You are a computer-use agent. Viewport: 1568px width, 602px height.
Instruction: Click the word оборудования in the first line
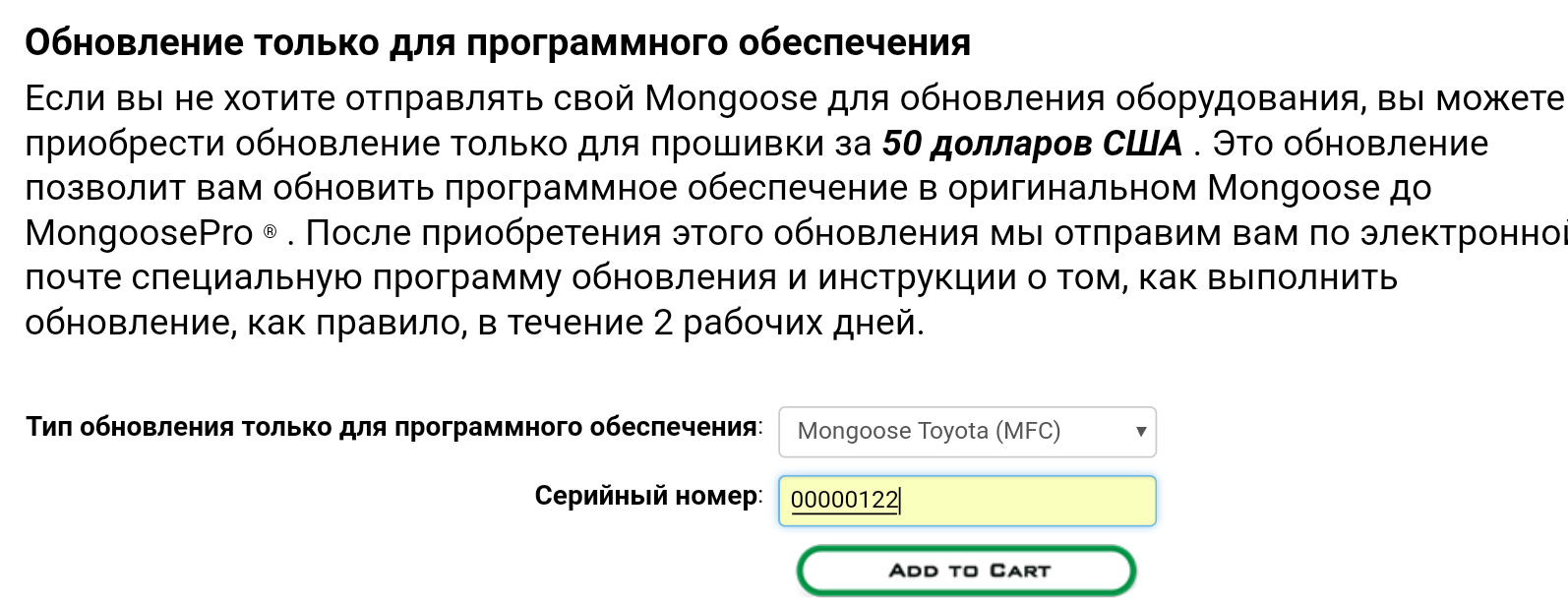click(1237, 98)
